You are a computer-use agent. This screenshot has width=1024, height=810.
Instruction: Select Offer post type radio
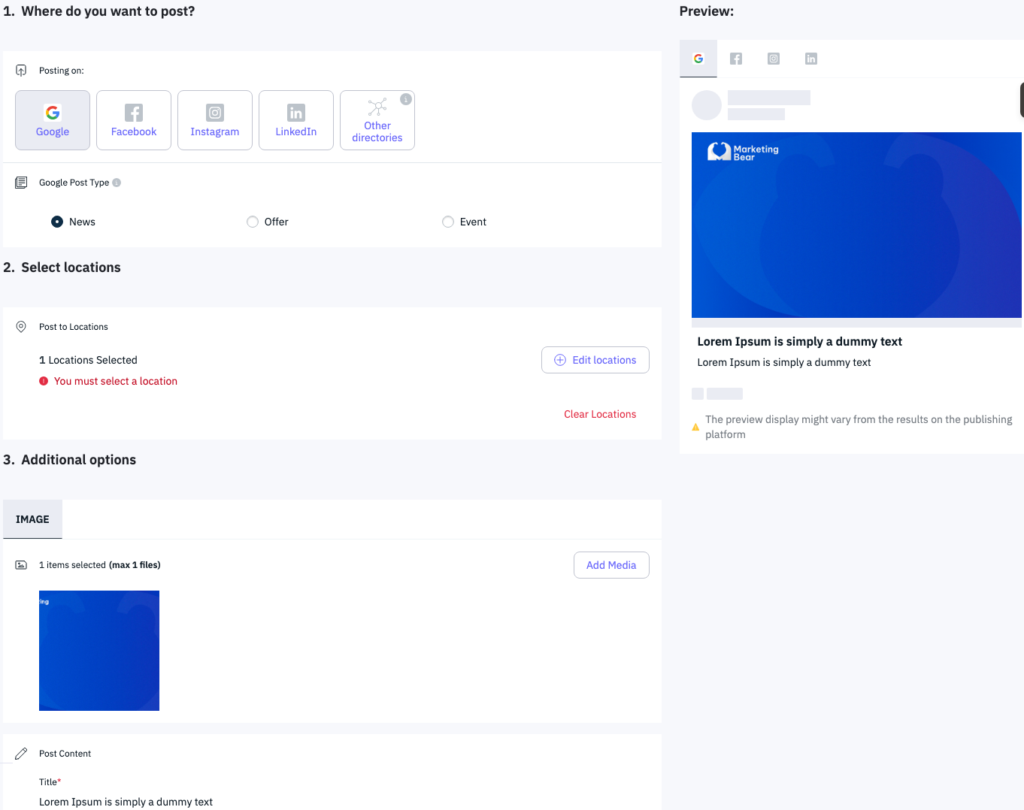click(x=252, y=222)
